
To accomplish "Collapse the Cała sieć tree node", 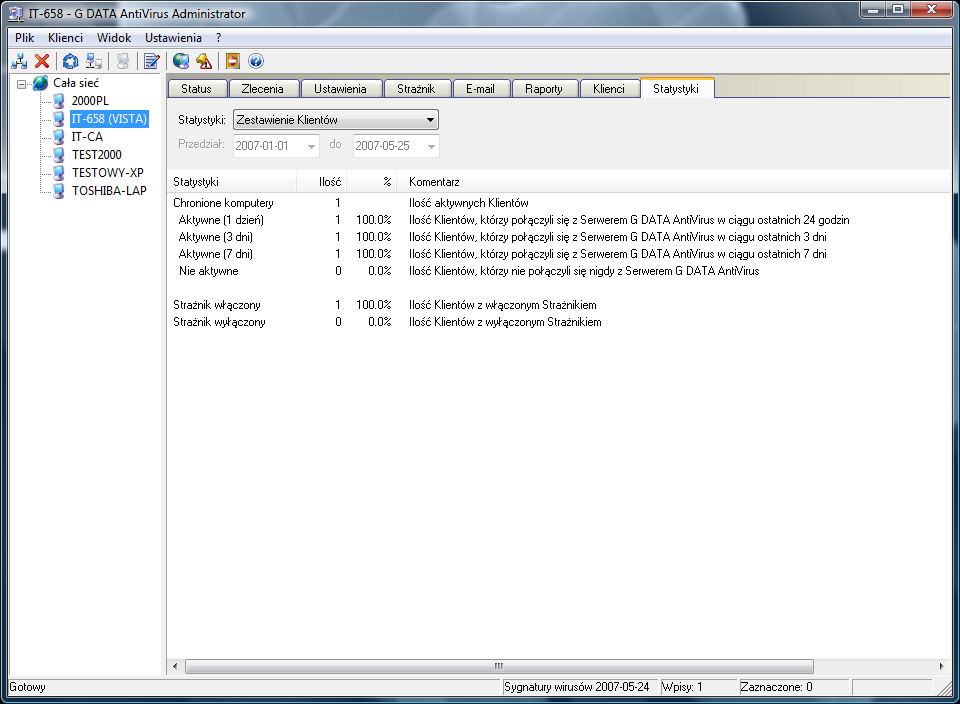I will click(21, 84).
